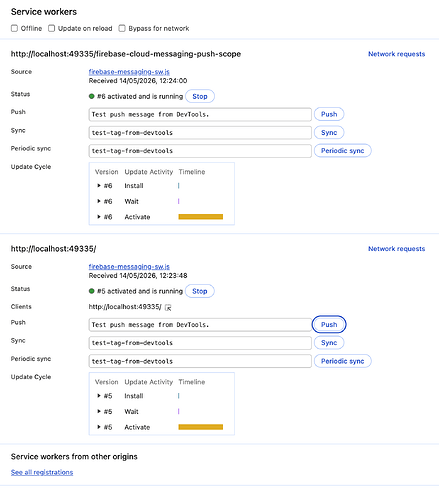Screen dimensions: 439x500
Task: Trigger Periodic sync for worker #6
Action: coord(343,151)
